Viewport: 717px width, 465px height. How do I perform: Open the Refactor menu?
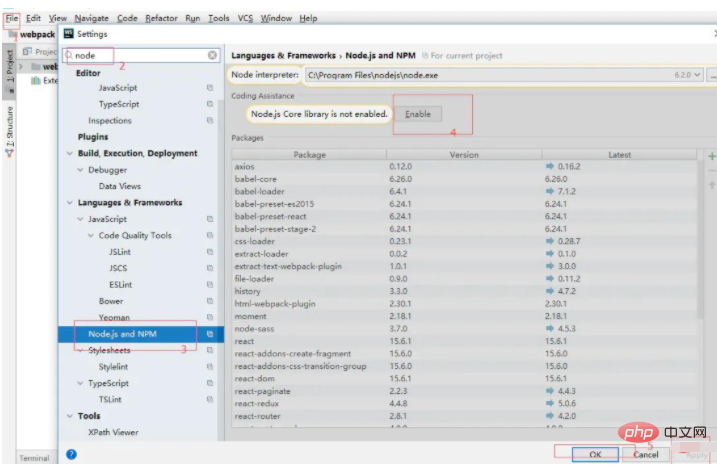tap(161, 18)
